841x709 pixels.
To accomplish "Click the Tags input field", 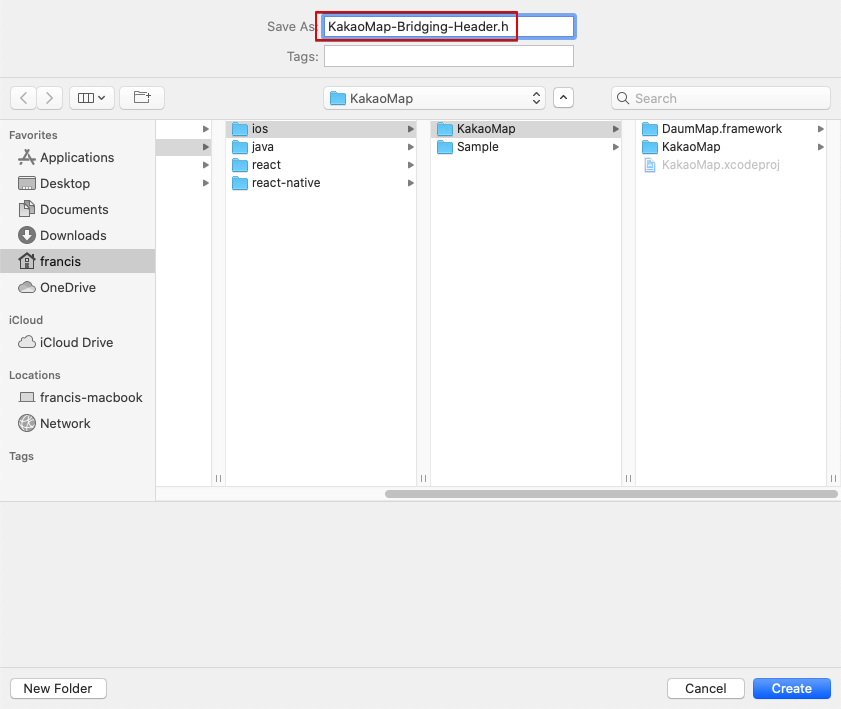I will (x=449, y=56).
